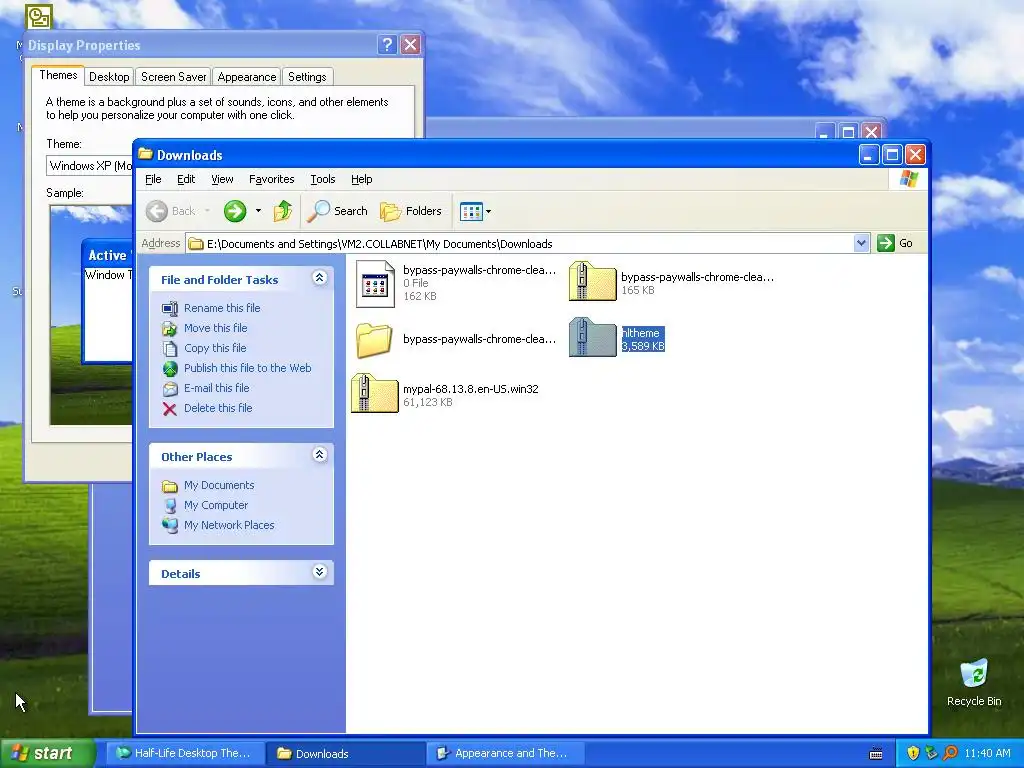Open the Tools menu
The image size is (1024, 768).
pos(323,179)
